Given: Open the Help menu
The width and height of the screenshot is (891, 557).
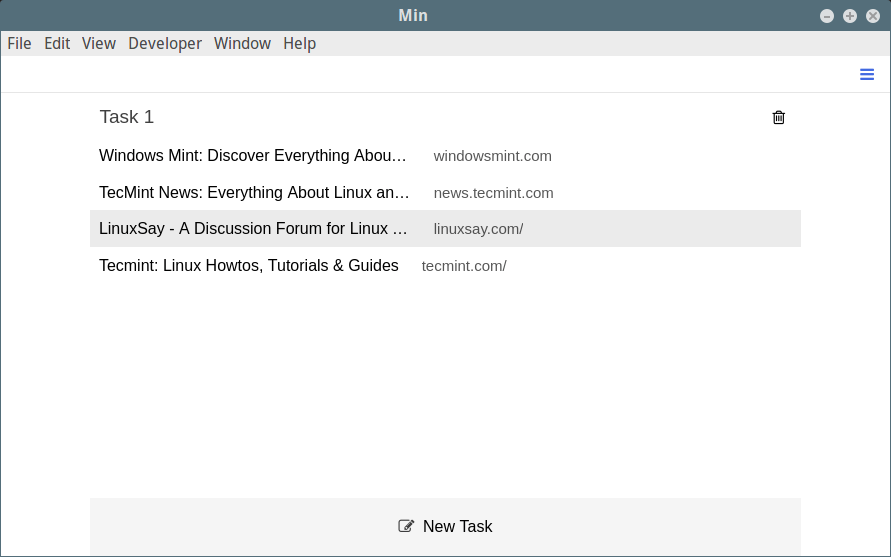Looking at the screenshot, I should click(x=299, y=43).
